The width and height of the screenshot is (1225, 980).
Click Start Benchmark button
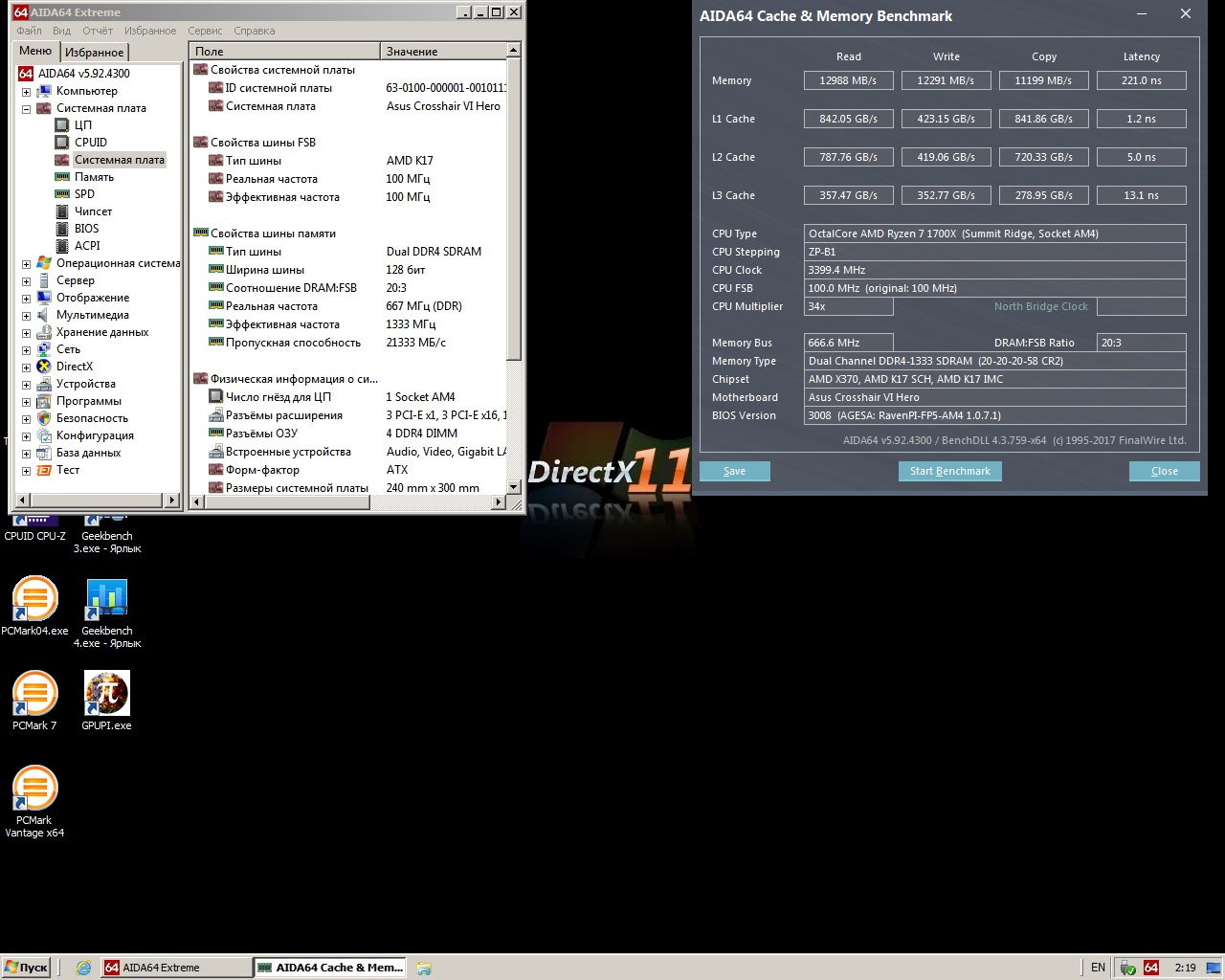pyautogui.click(x=950, y=471)
